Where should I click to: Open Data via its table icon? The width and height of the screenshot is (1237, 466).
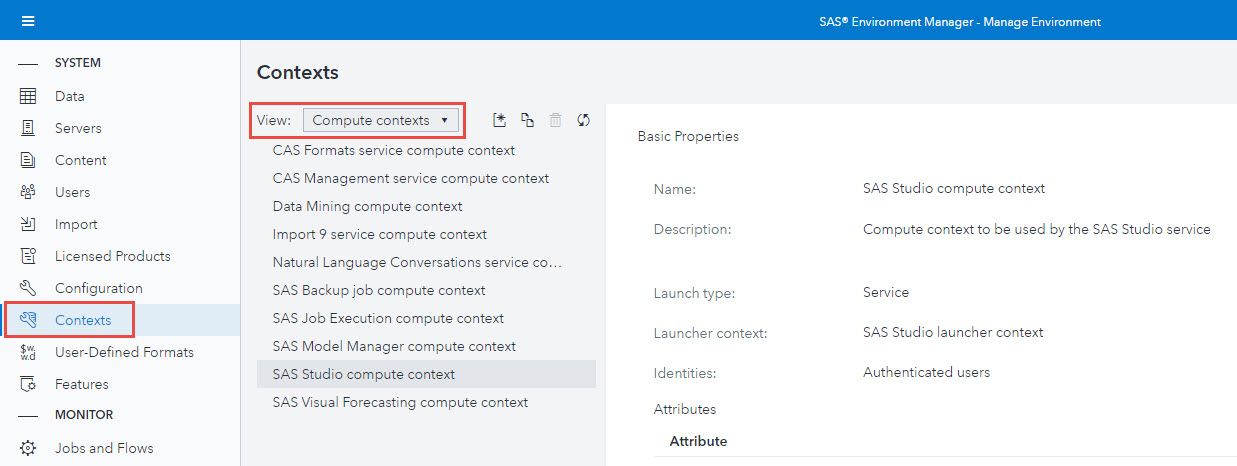click(x=28, y=96)
